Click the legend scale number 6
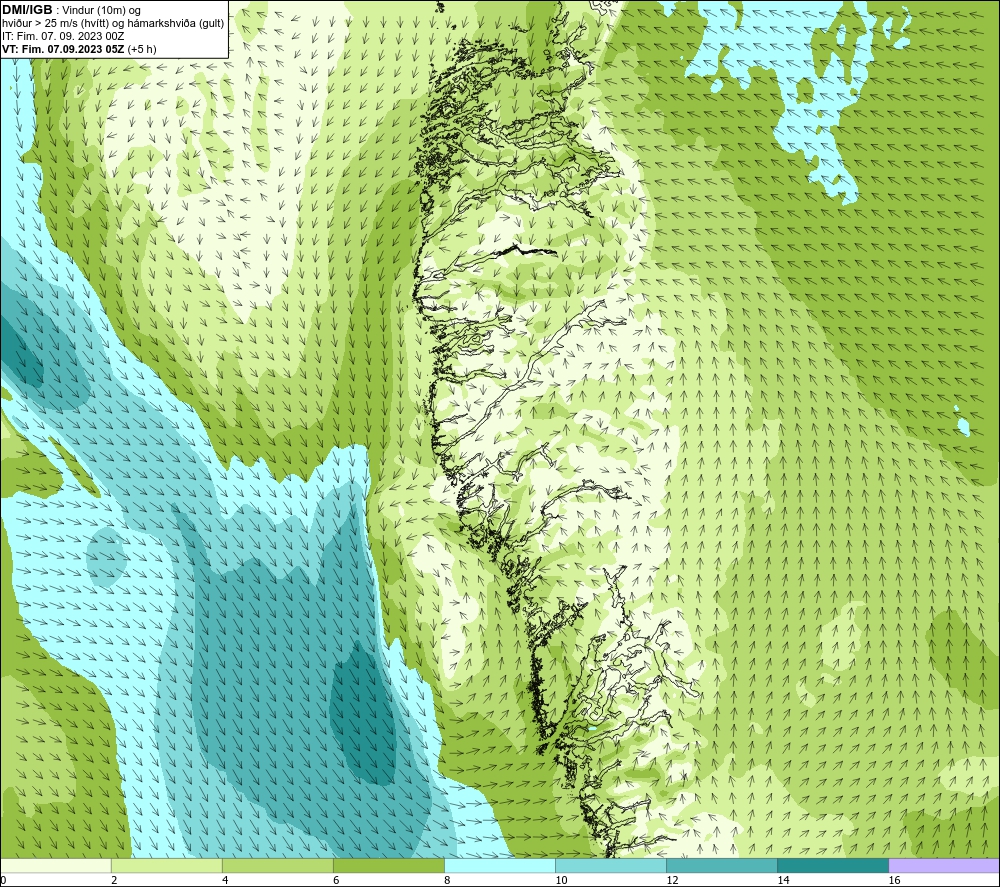1000x887 pixels. (x=336, y=880)
